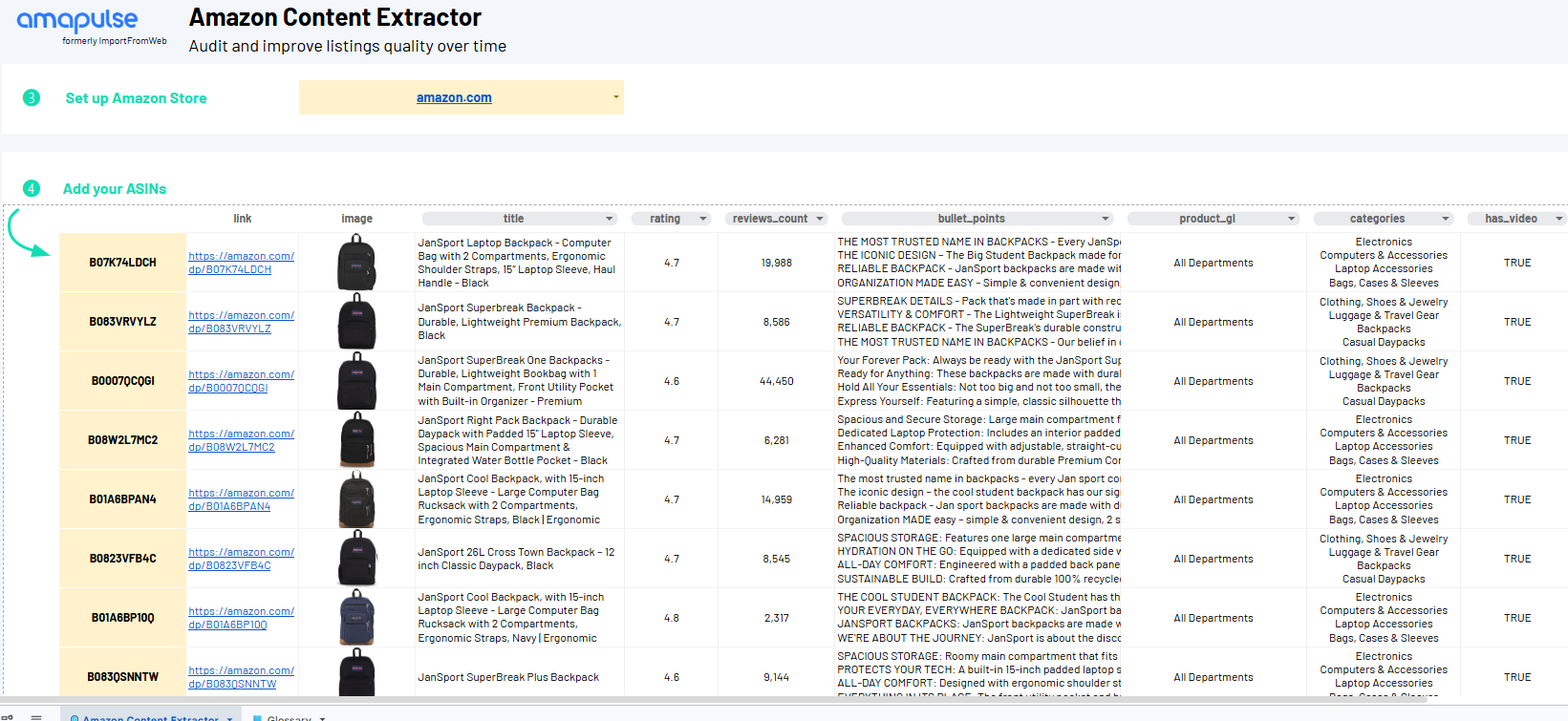Switch to the Glossary sheet tab
This screenshot has height=721, width=1568.
tap(289, 716)
